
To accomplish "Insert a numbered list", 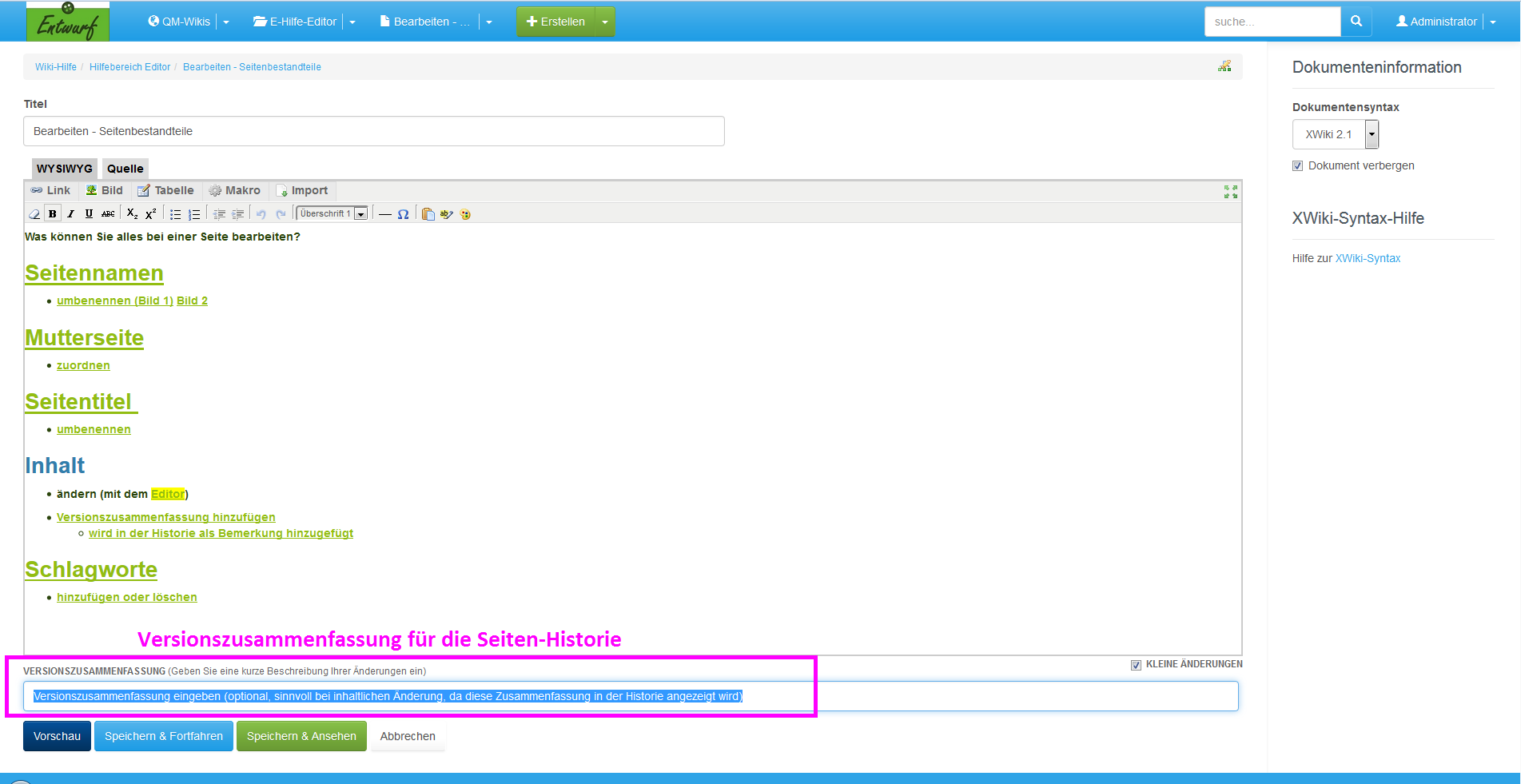I will click(x=194, y=214).
